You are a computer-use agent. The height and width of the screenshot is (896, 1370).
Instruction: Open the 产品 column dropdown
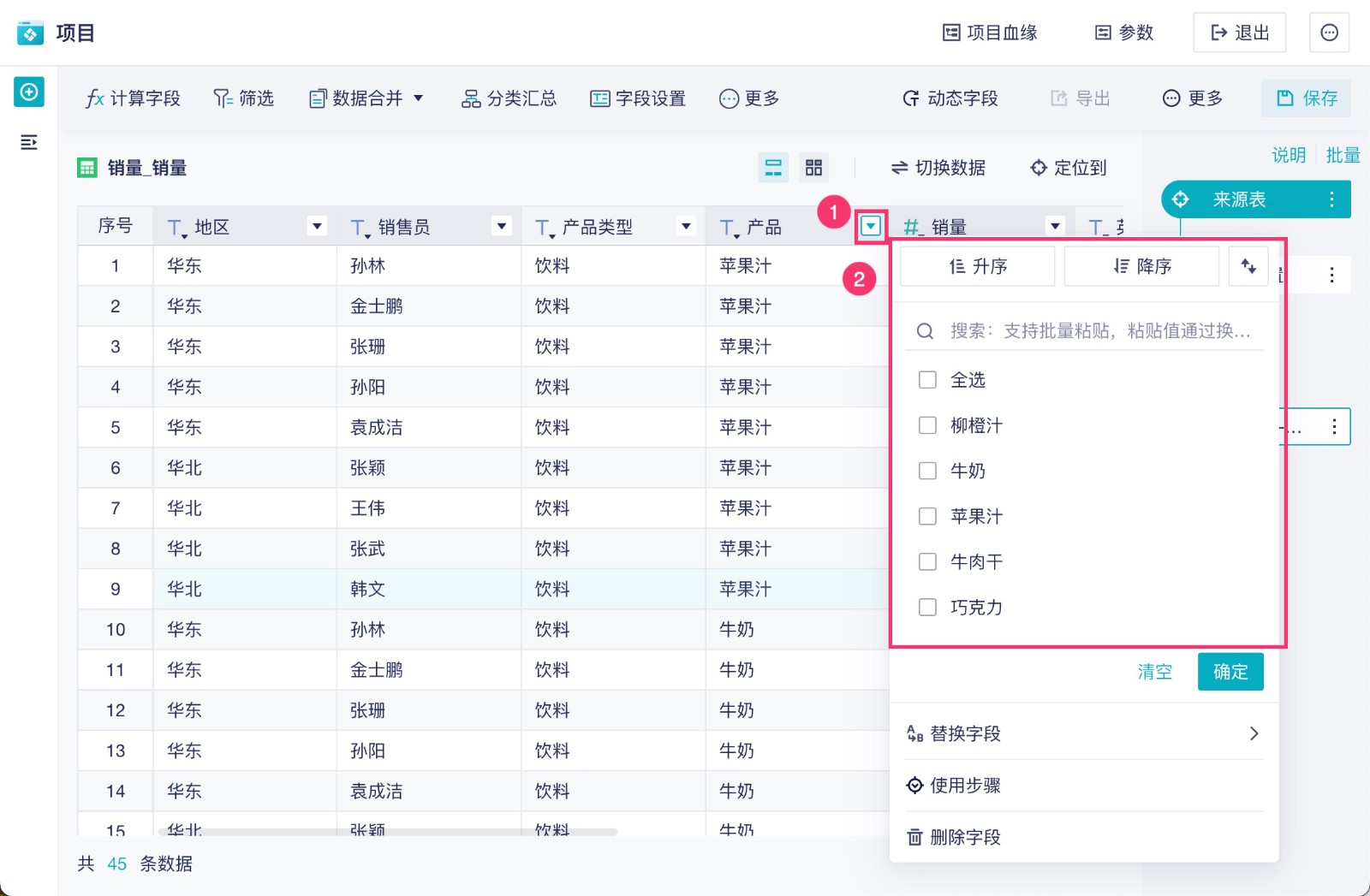tap(871, 226)
